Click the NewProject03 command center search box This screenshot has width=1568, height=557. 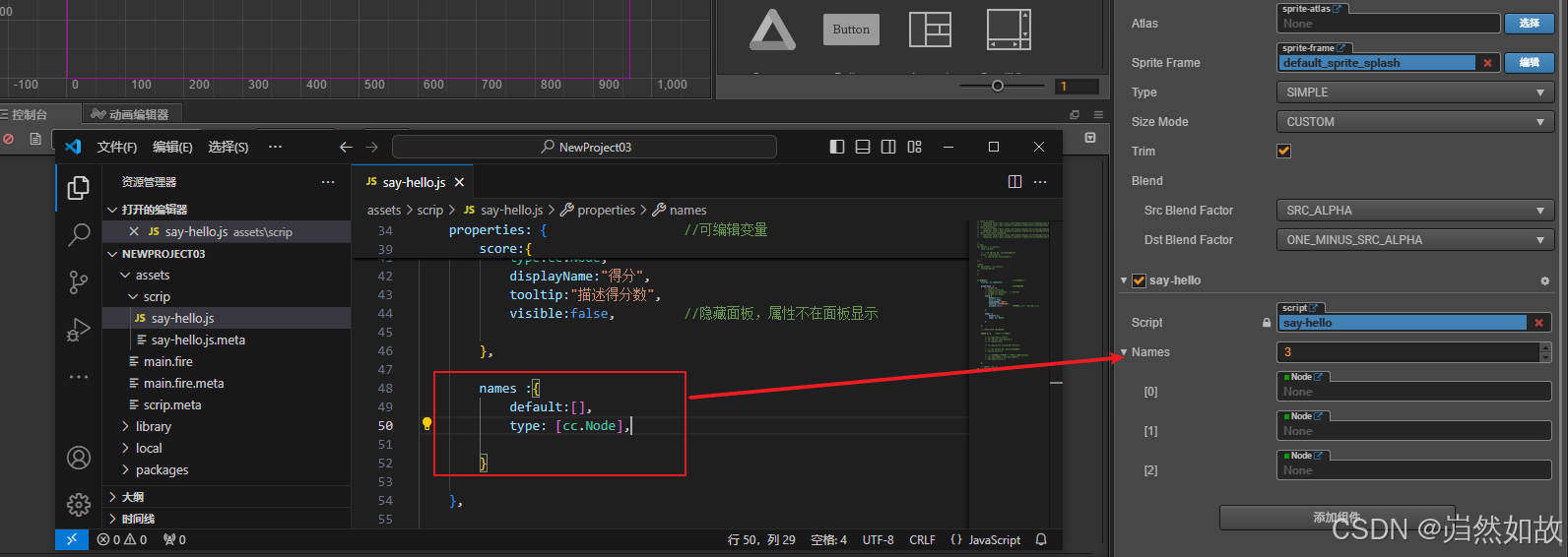click(584, 147)
